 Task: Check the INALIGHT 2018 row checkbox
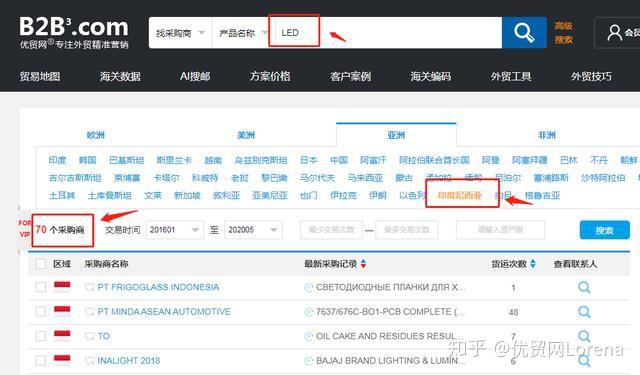[x=41, y=361]
